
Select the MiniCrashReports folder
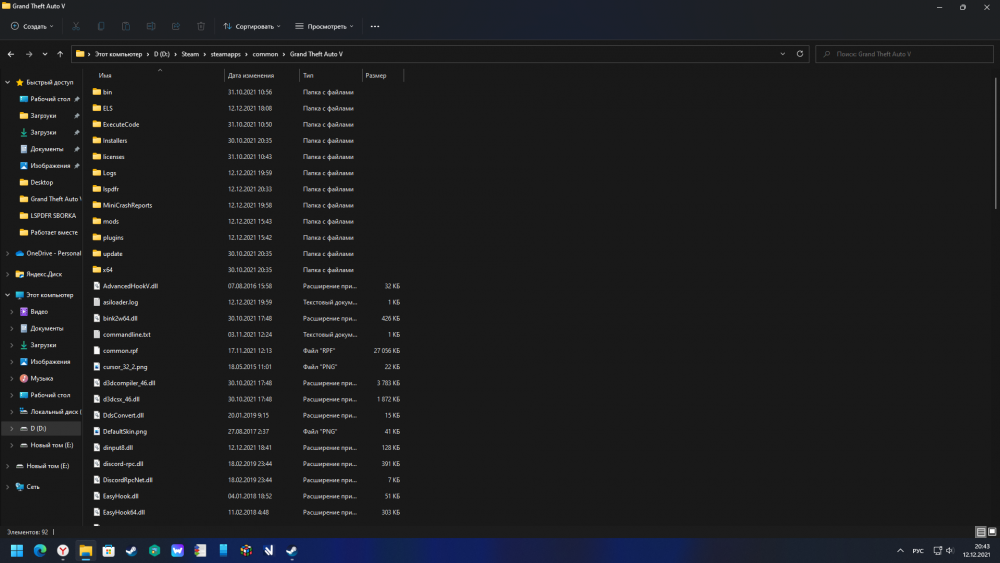coord(122,205)
